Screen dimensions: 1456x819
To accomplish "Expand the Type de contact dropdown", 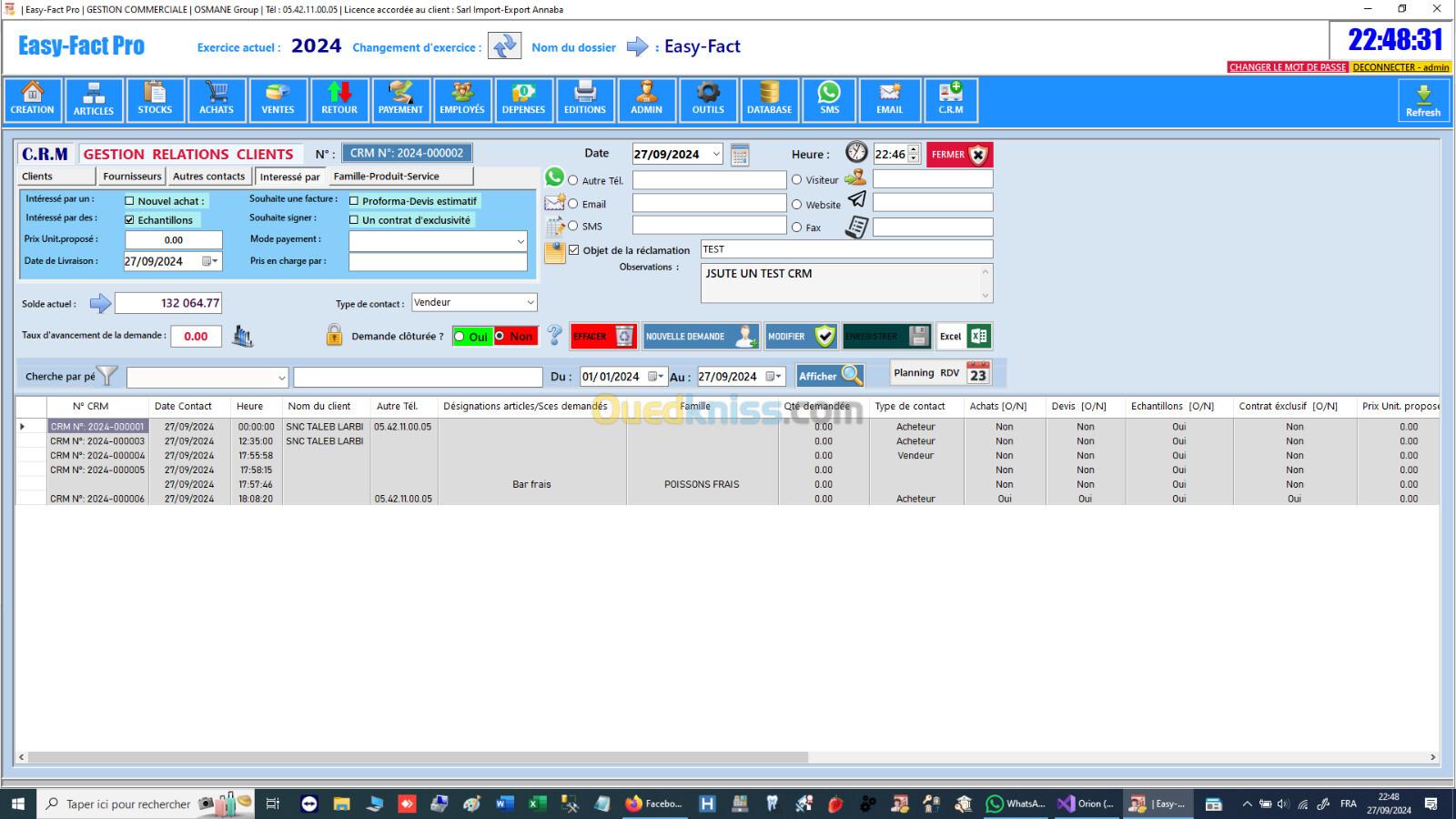I will 530,302.
